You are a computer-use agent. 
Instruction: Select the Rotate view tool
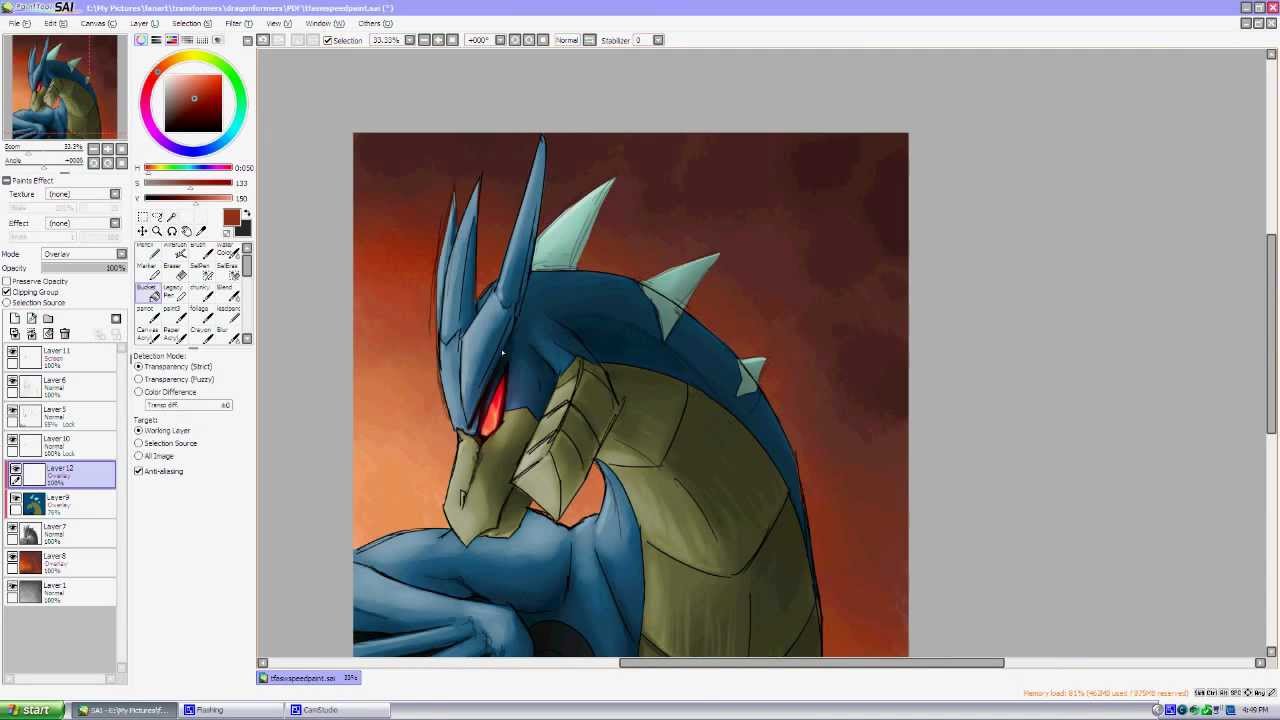pyautogui.click(x=172, y=231)
